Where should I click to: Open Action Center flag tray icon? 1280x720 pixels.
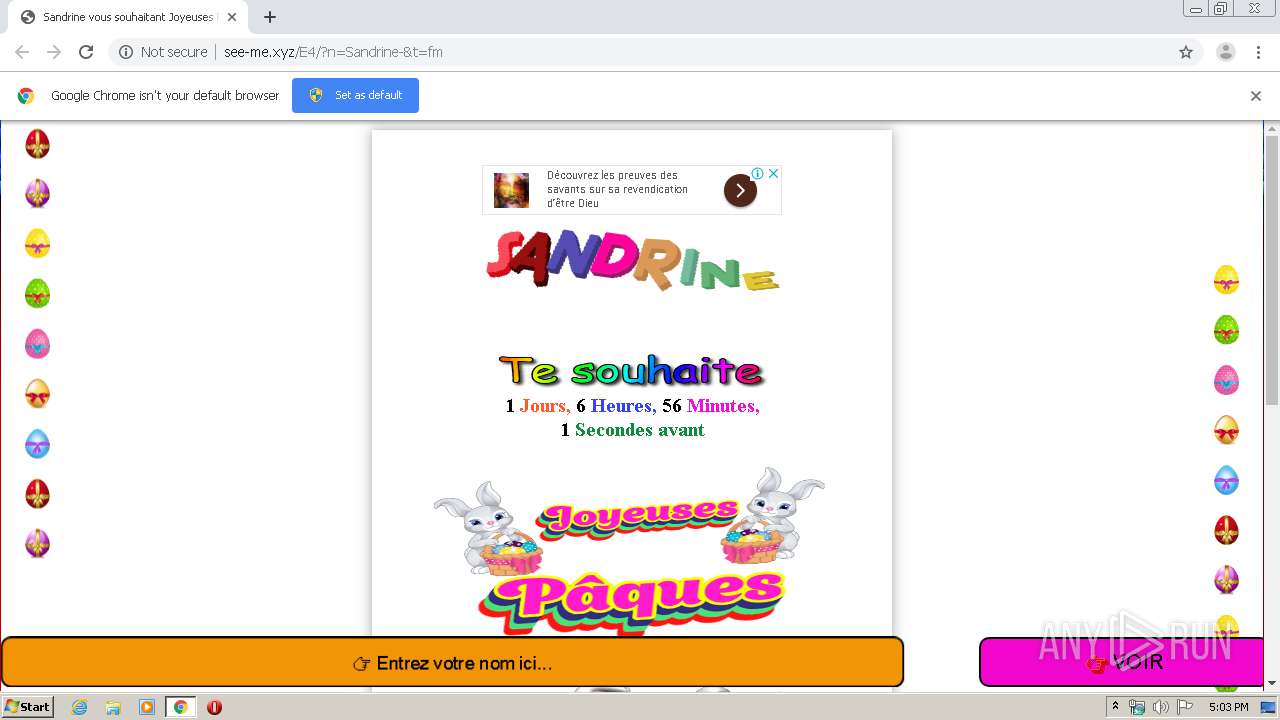click(x=1185, y=707)
